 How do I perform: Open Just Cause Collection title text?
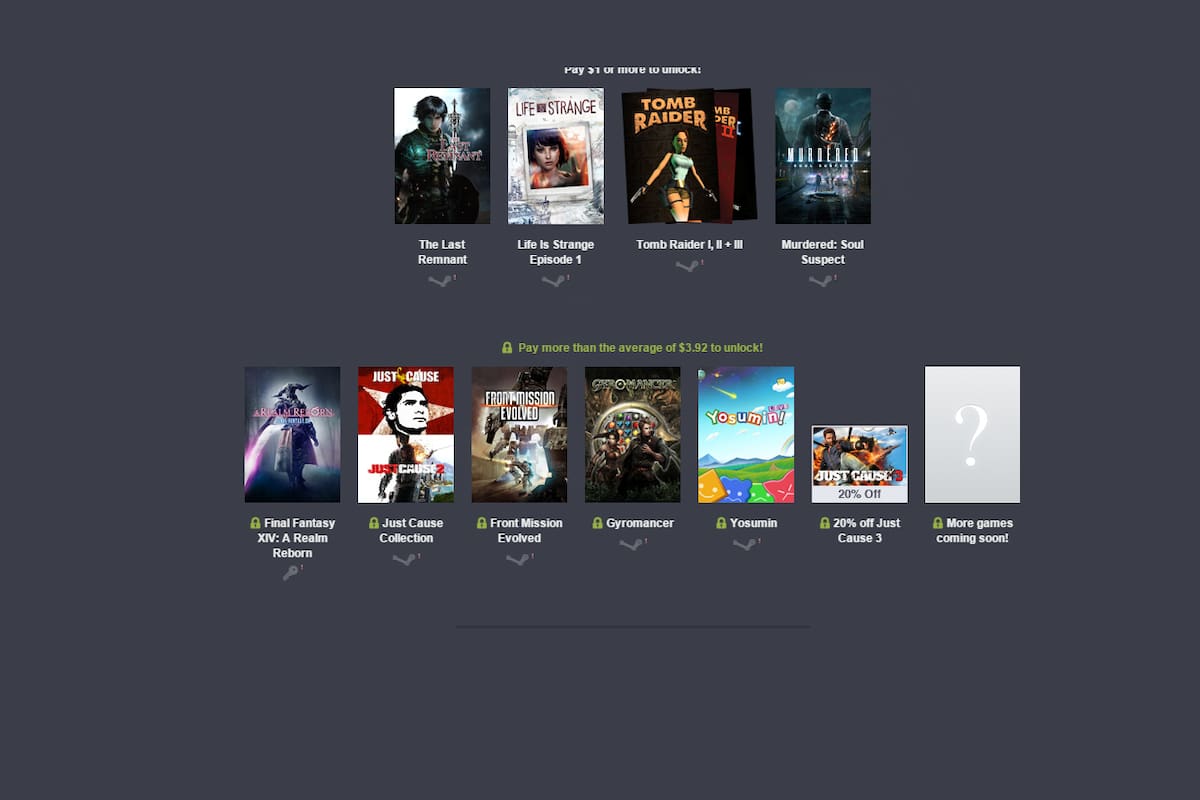tap(411, 530)
